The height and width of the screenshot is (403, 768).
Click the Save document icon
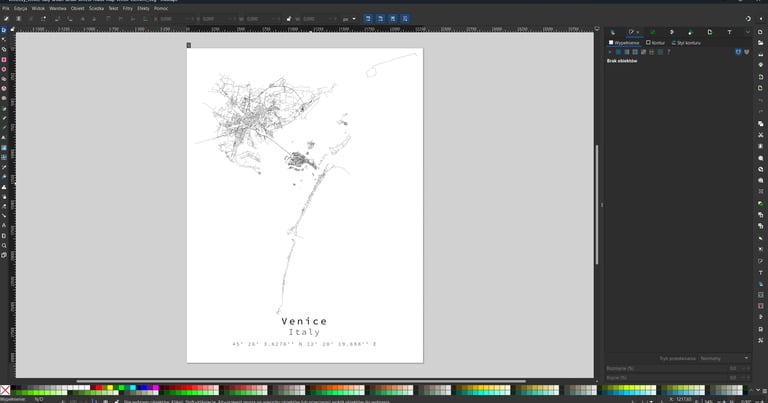[x=761, y=54]
